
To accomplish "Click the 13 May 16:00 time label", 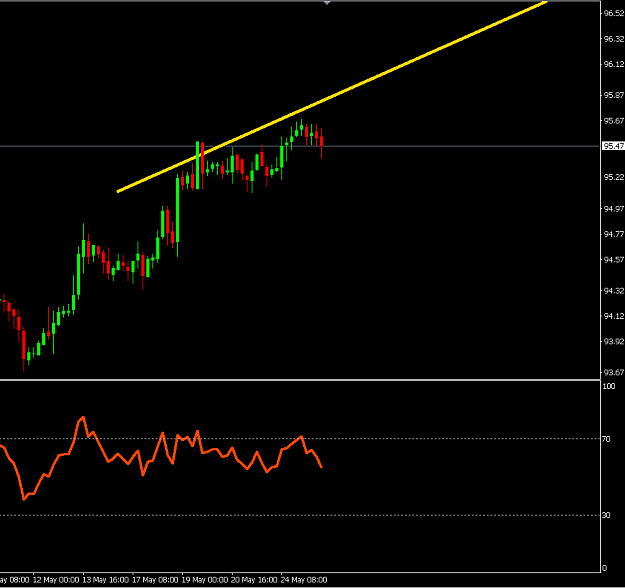I will coord(106,580).
